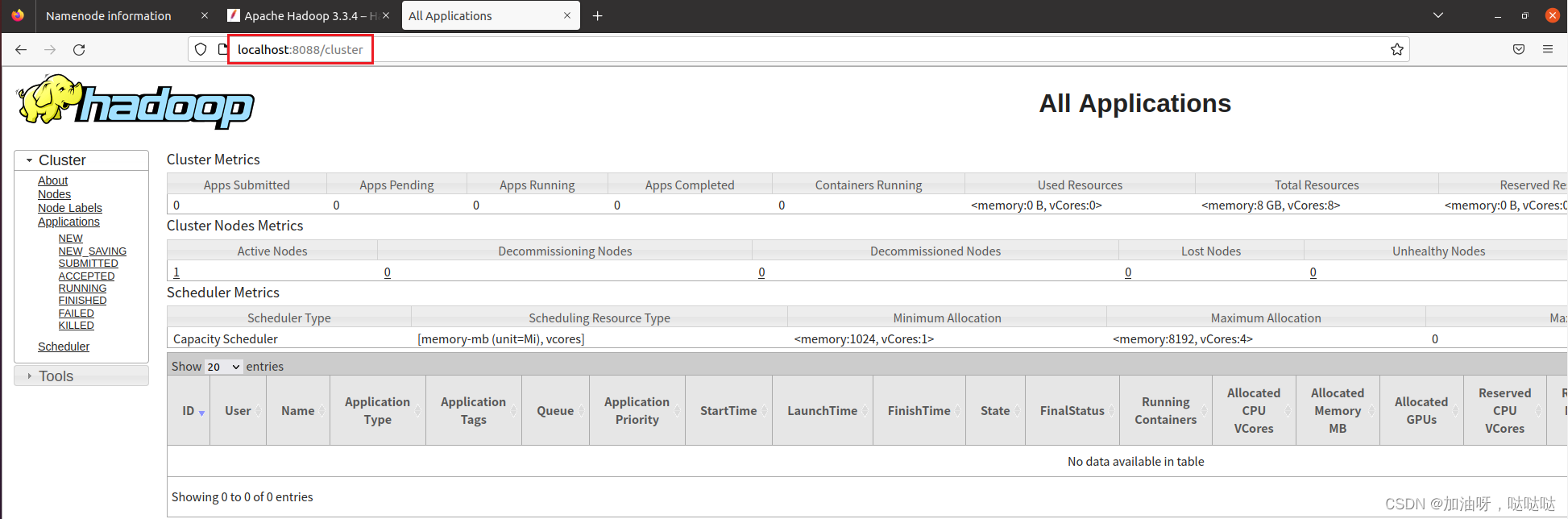
Task: Sort table by Running Containers column
Action: click(x=1166, y=411)
